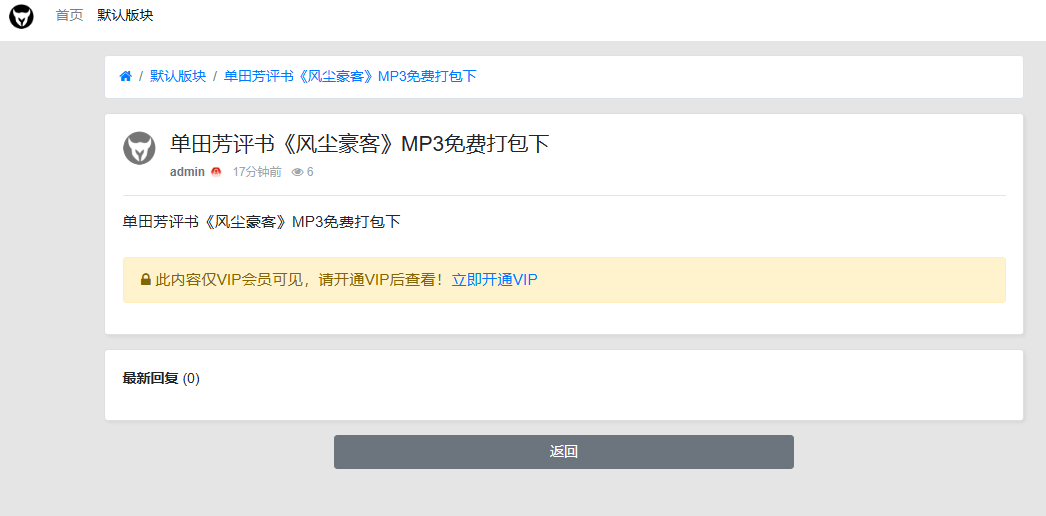Screen dimensions: 1046x516
Task: Click the author avatar beside the post title
Action: point(139,148)
